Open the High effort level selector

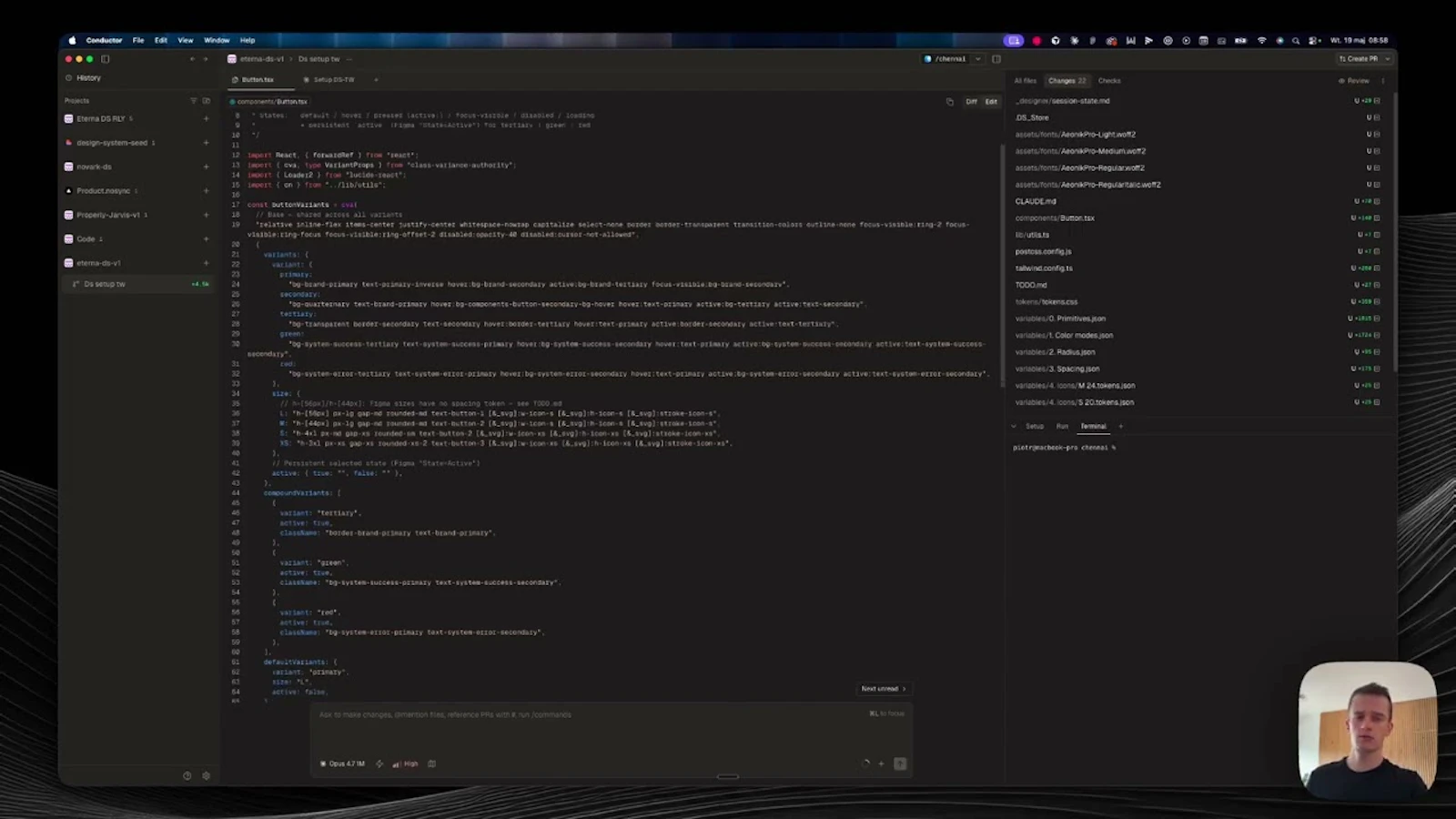(x=405, y=764)
